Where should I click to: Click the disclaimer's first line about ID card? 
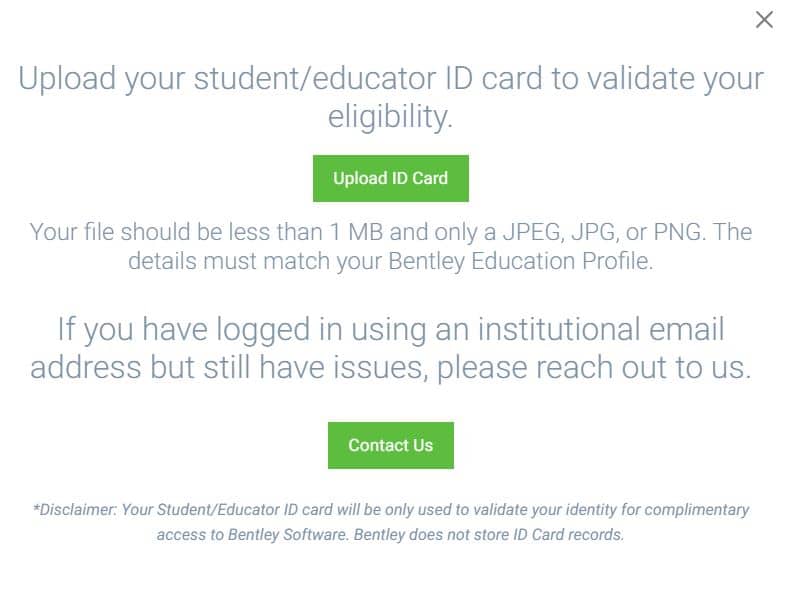point(390,510)
